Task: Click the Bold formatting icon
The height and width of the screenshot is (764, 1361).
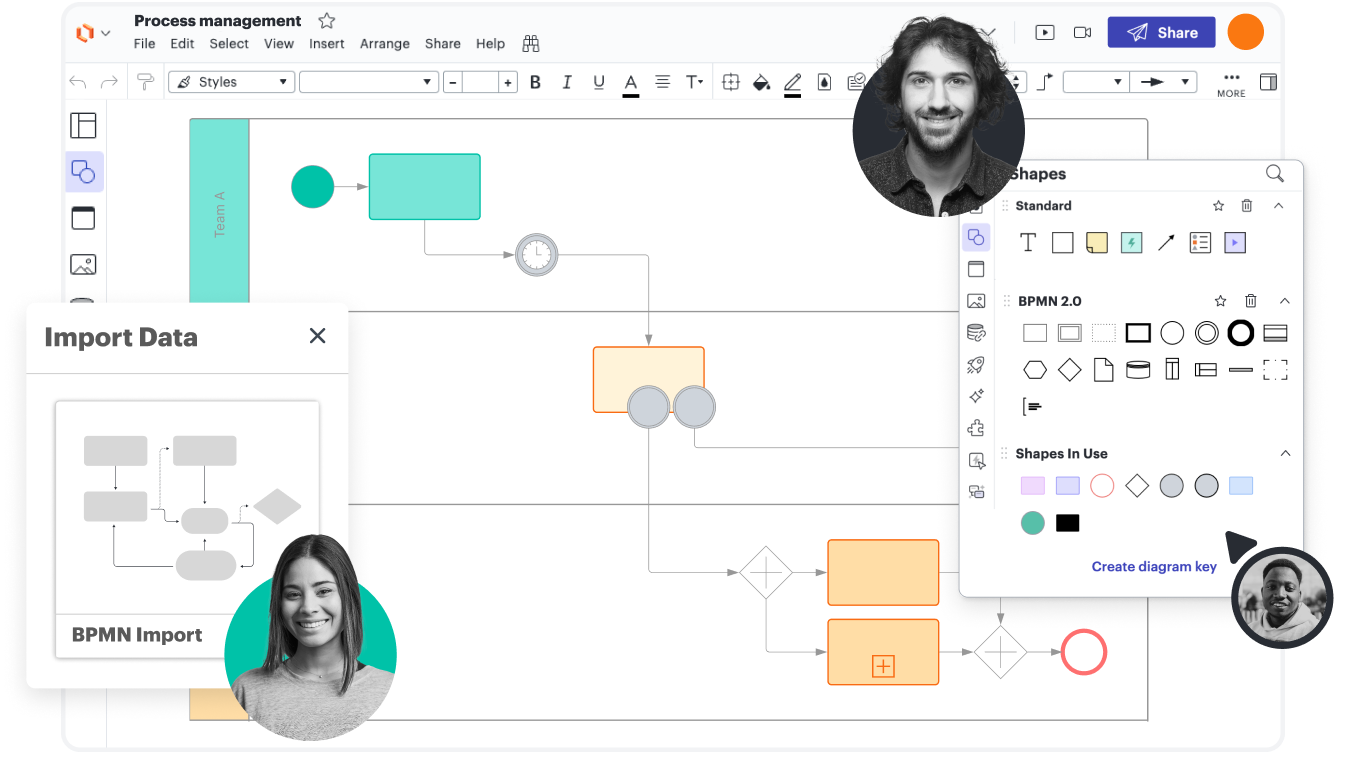Action: click(535, 82)
